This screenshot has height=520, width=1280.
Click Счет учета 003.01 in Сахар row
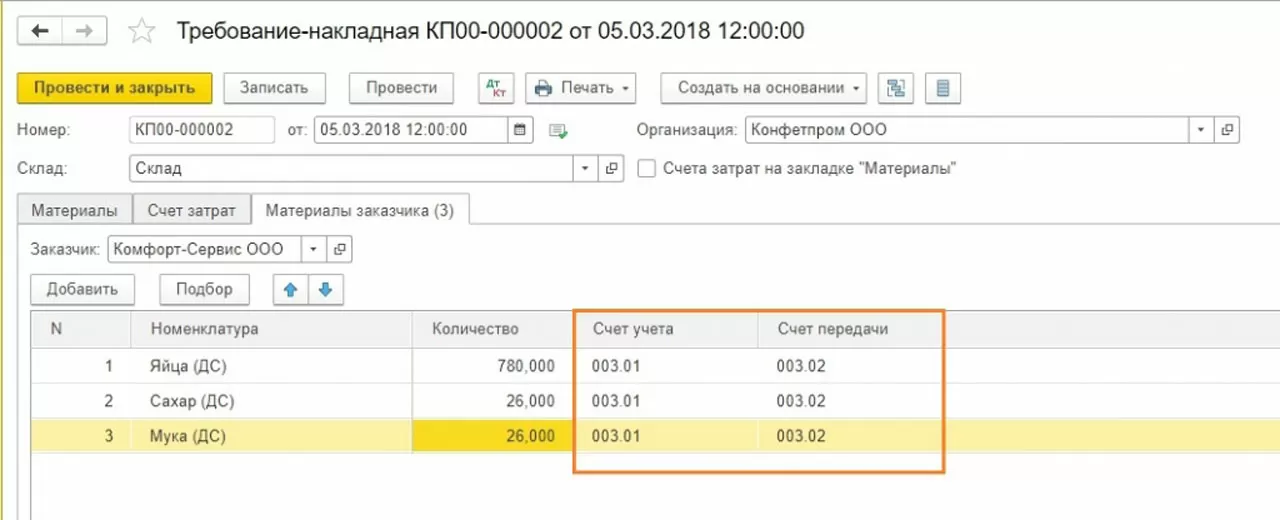click(x=666, y=401)
